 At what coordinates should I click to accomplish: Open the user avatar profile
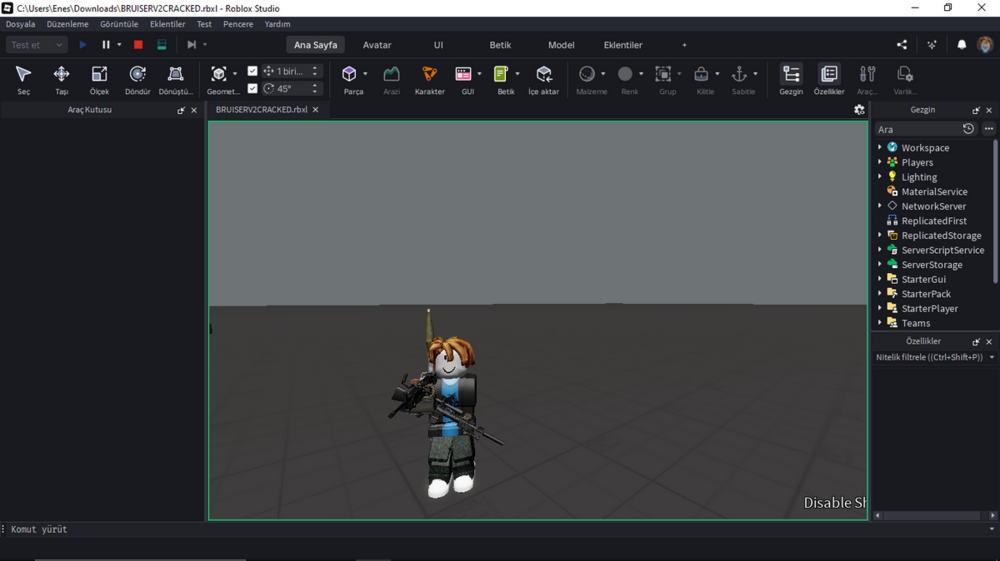pyautogui.click(x=985, y=45)
